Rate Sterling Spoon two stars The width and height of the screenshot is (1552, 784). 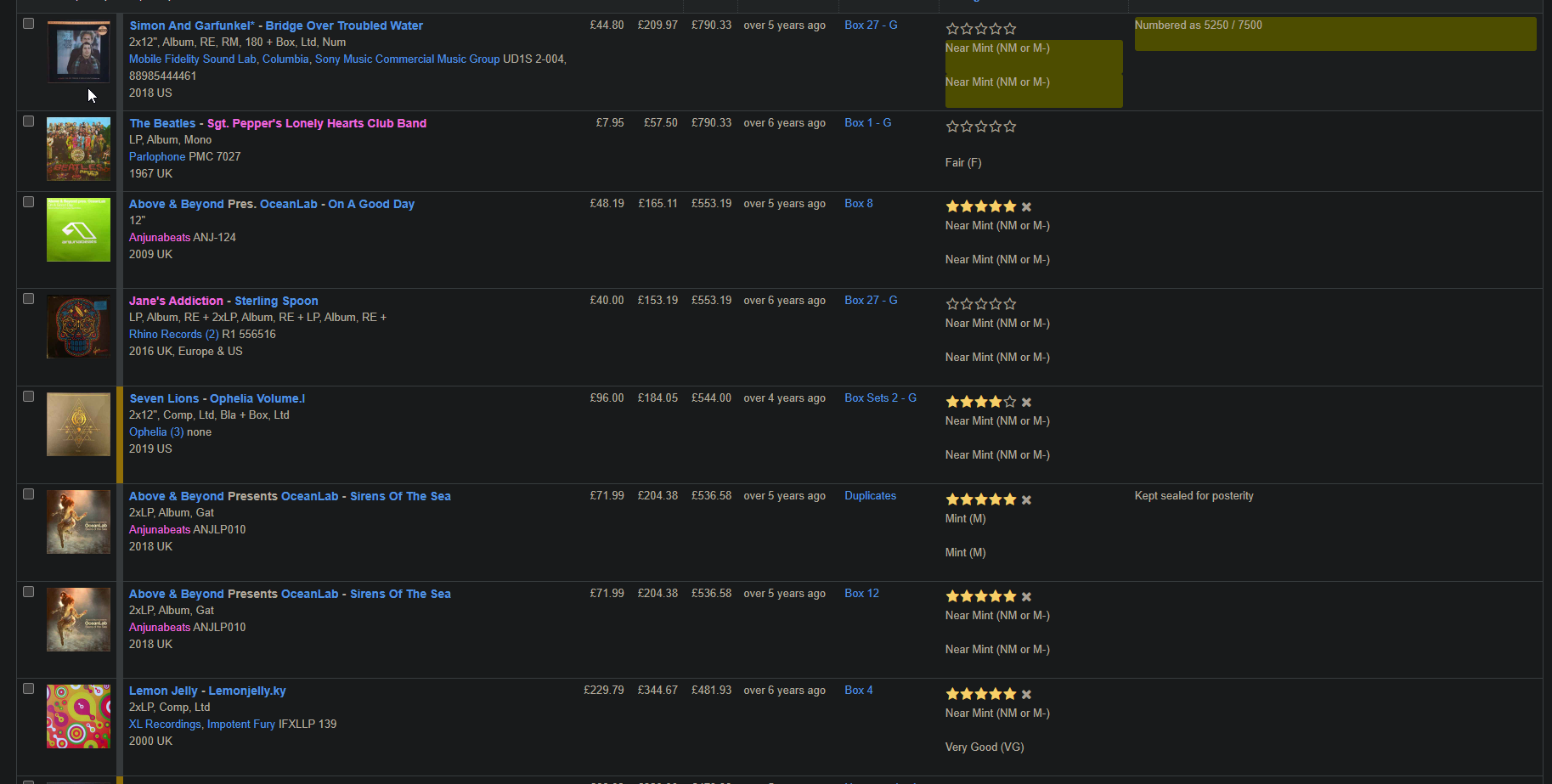pos(967,304)
